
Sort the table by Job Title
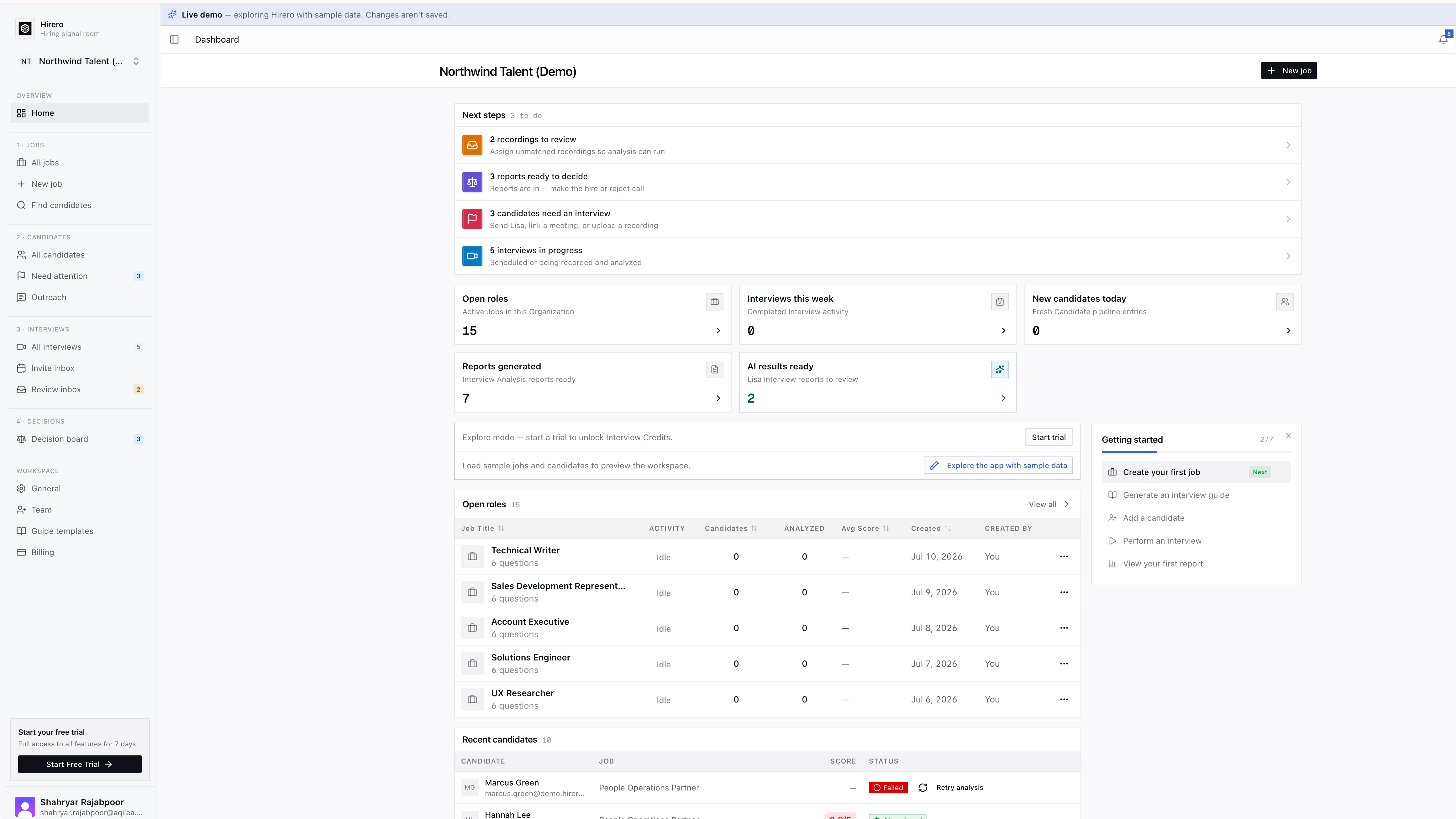(482, 528)
